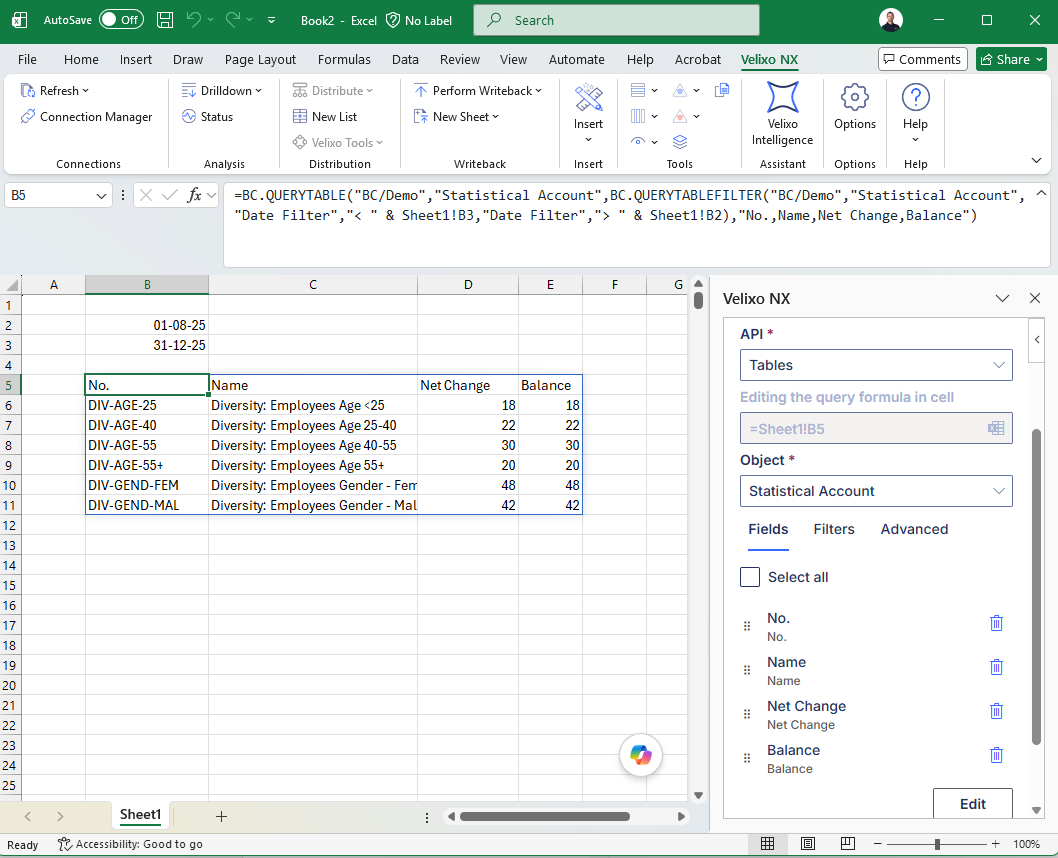Click the zoom in plus button
Viewport: 1058px width, 858px height.
(995, 844)
